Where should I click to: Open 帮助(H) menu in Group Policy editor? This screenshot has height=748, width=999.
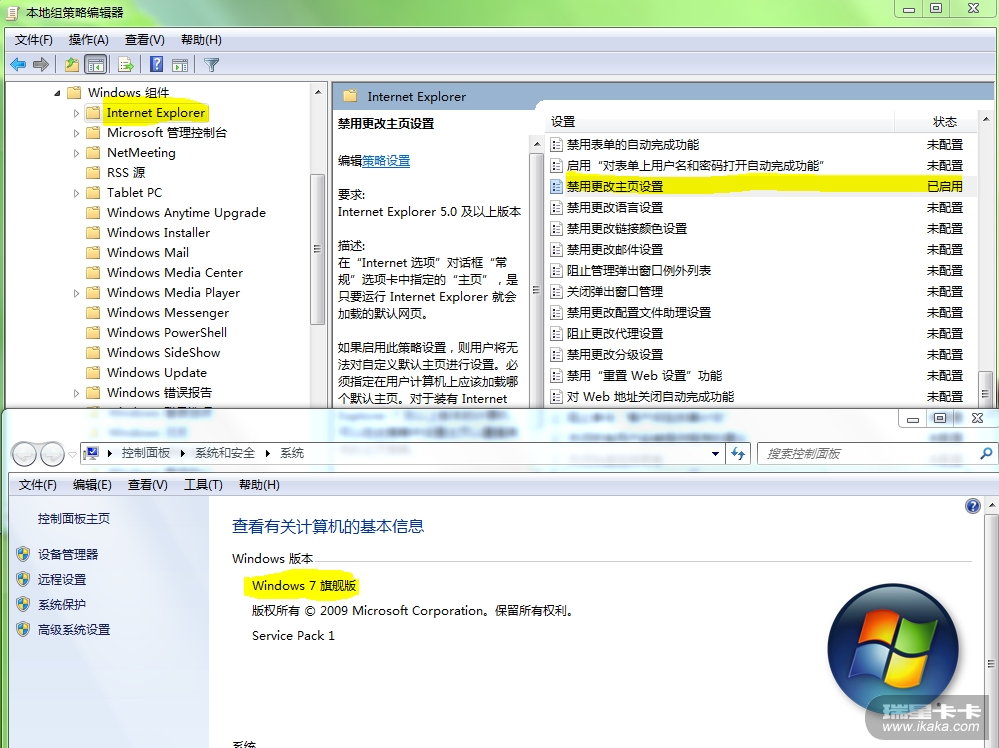point(201,40)
